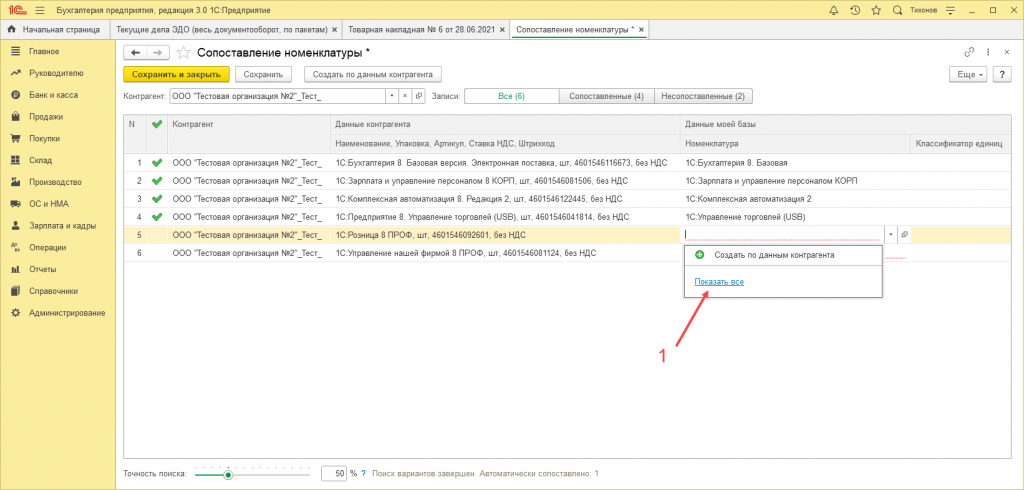Open the settings lines icon next to Тихонов

click(x=950, y=10)
